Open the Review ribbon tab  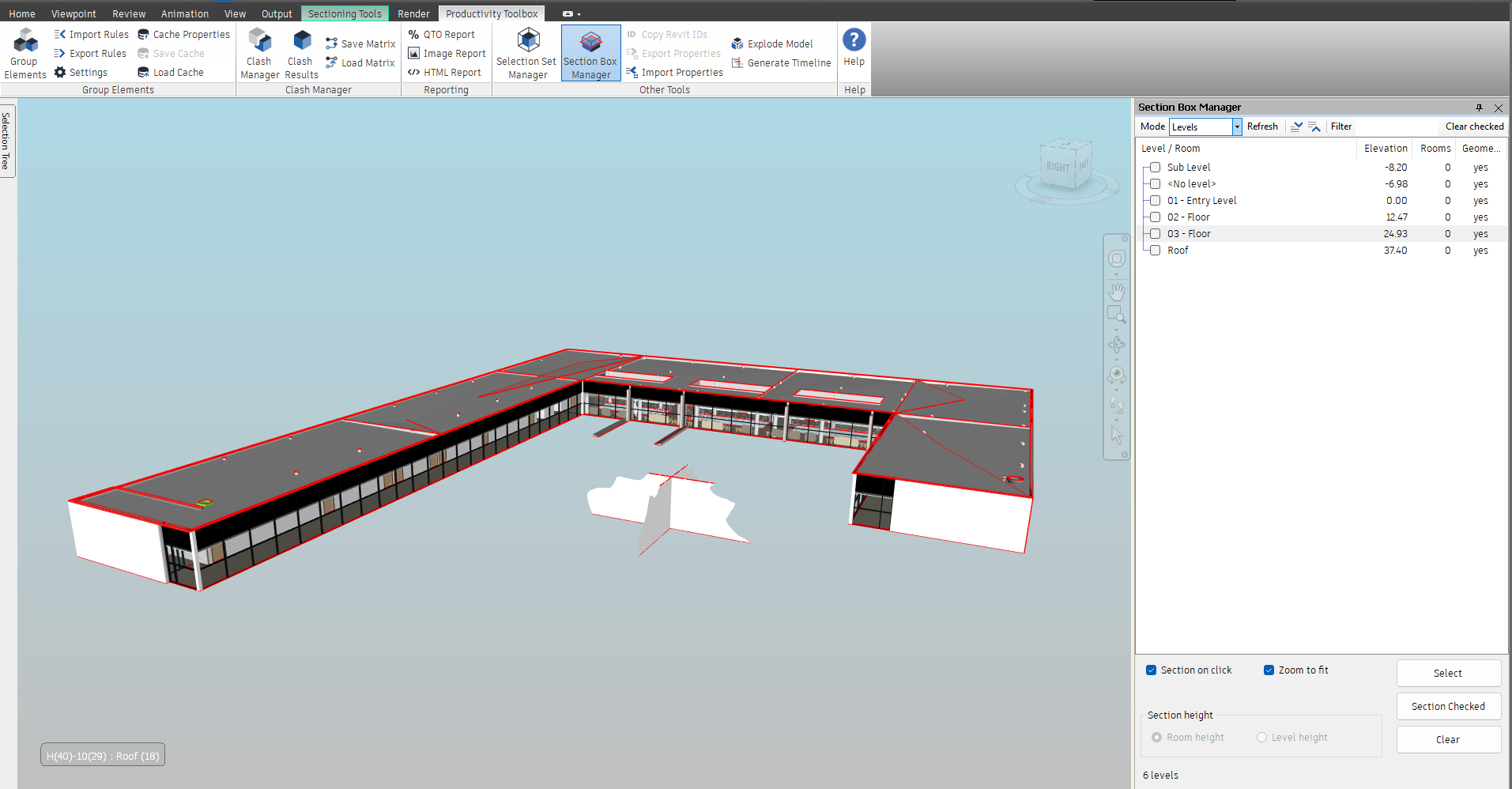[129, 14]
